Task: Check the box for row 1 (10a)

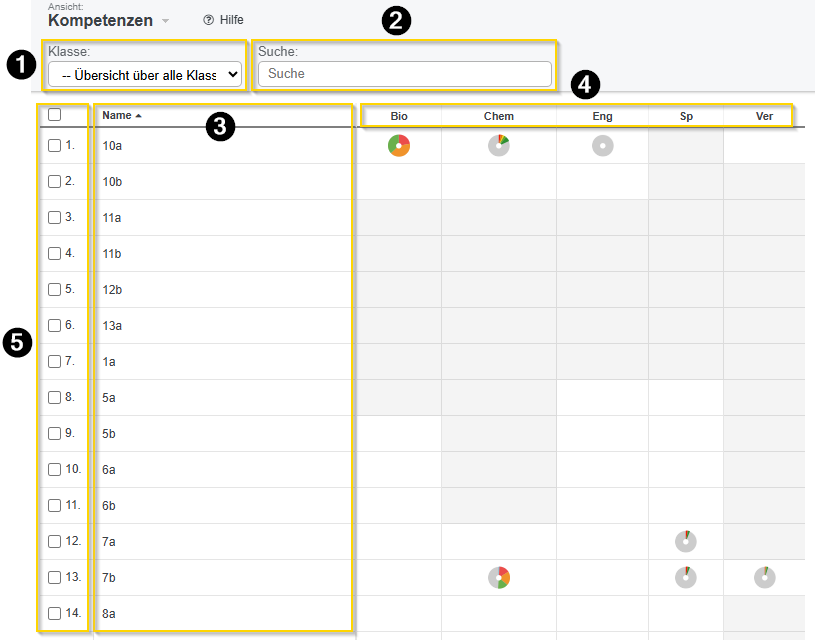Action: point(55,146)
